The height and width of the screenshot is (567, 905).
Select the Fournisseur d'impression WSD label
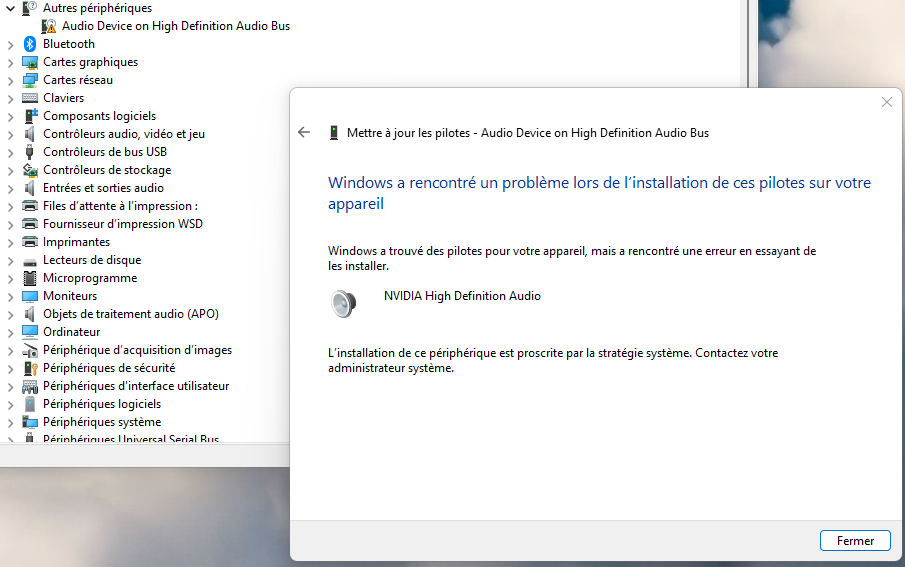123,223
